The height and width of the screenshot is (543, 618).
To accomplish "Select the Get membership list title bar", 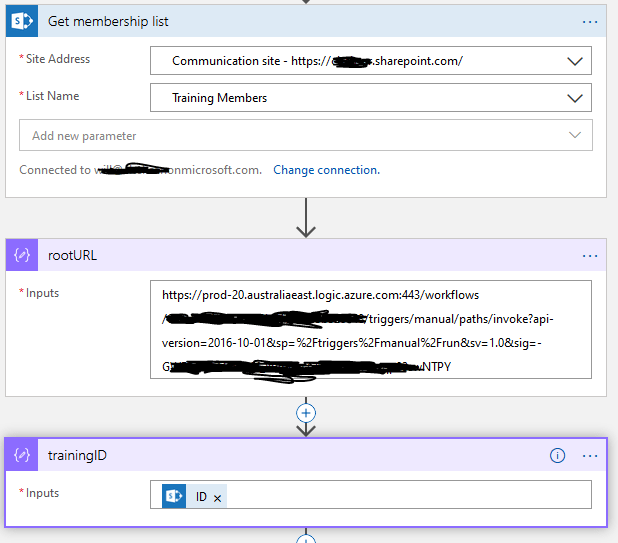I will 300,21.
